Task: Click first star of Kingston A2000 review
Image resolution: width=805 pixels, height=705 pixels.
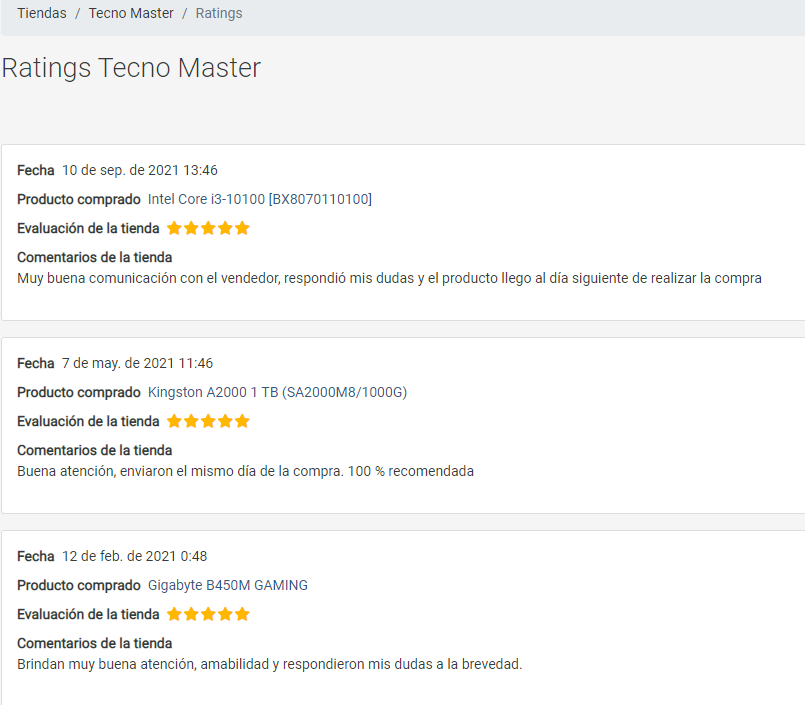Action: click(x=175, y=421)
